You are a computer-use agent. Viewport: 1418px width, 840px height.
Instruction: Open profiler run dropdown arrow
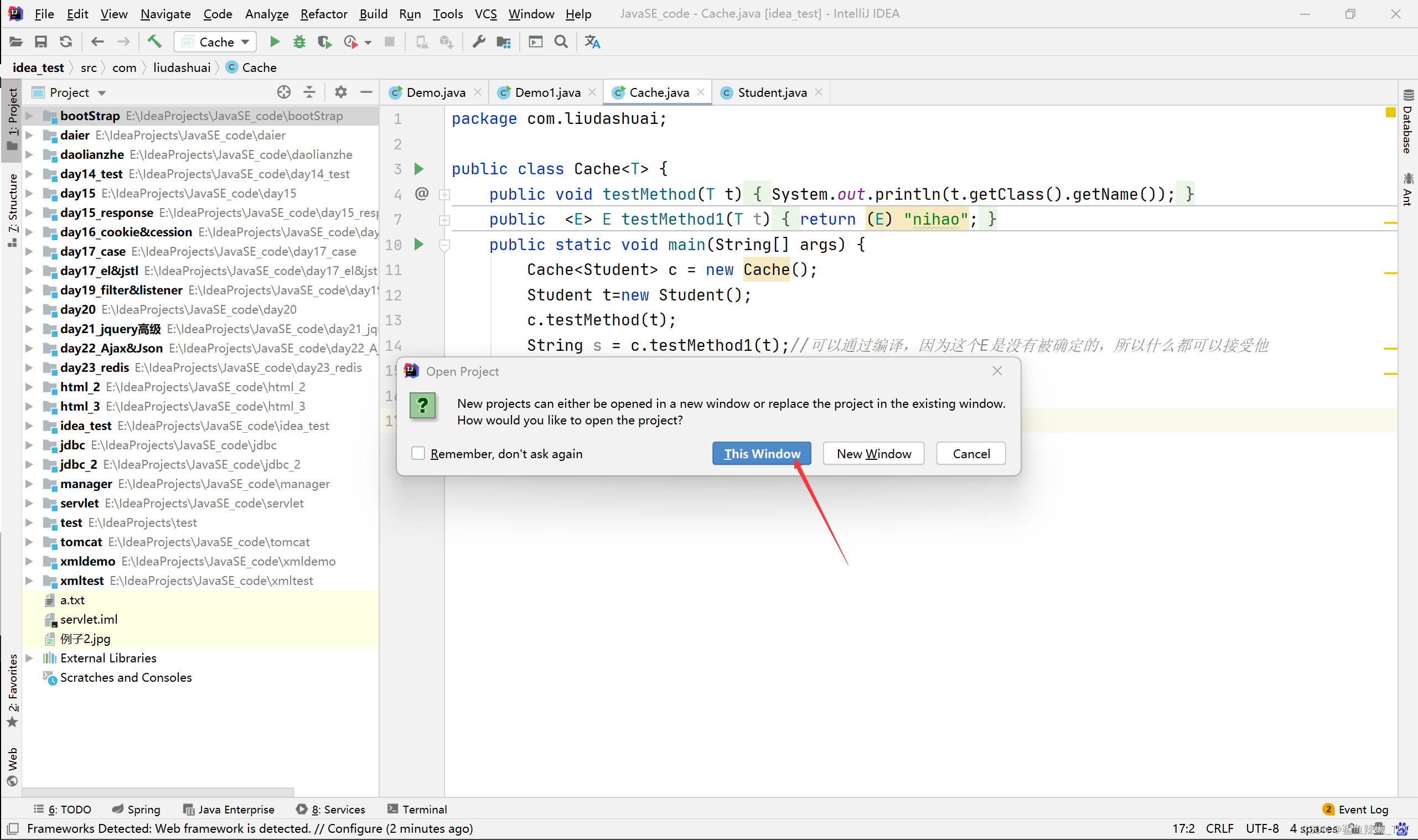coord(368,43)
